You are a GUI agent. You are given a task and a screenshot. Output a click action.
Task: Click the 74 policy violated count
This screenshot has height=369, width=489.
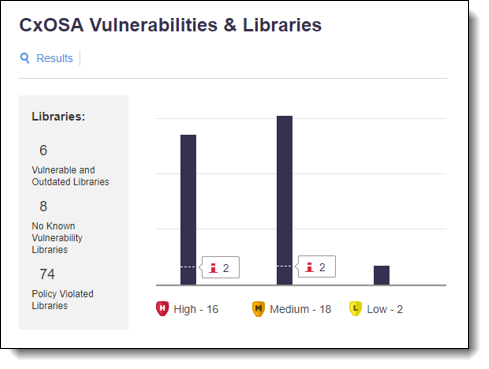pos(47,274)
